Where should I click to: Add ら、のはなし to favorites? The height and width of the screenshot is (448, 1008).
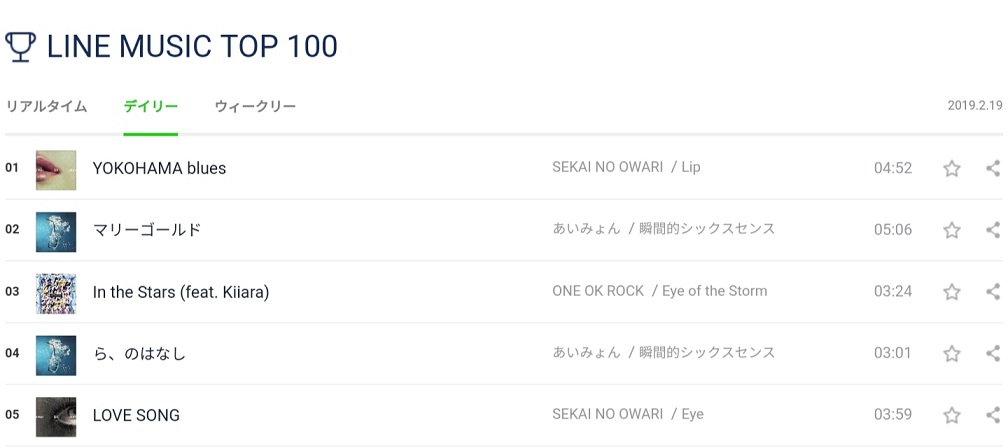tap(951, 353)
